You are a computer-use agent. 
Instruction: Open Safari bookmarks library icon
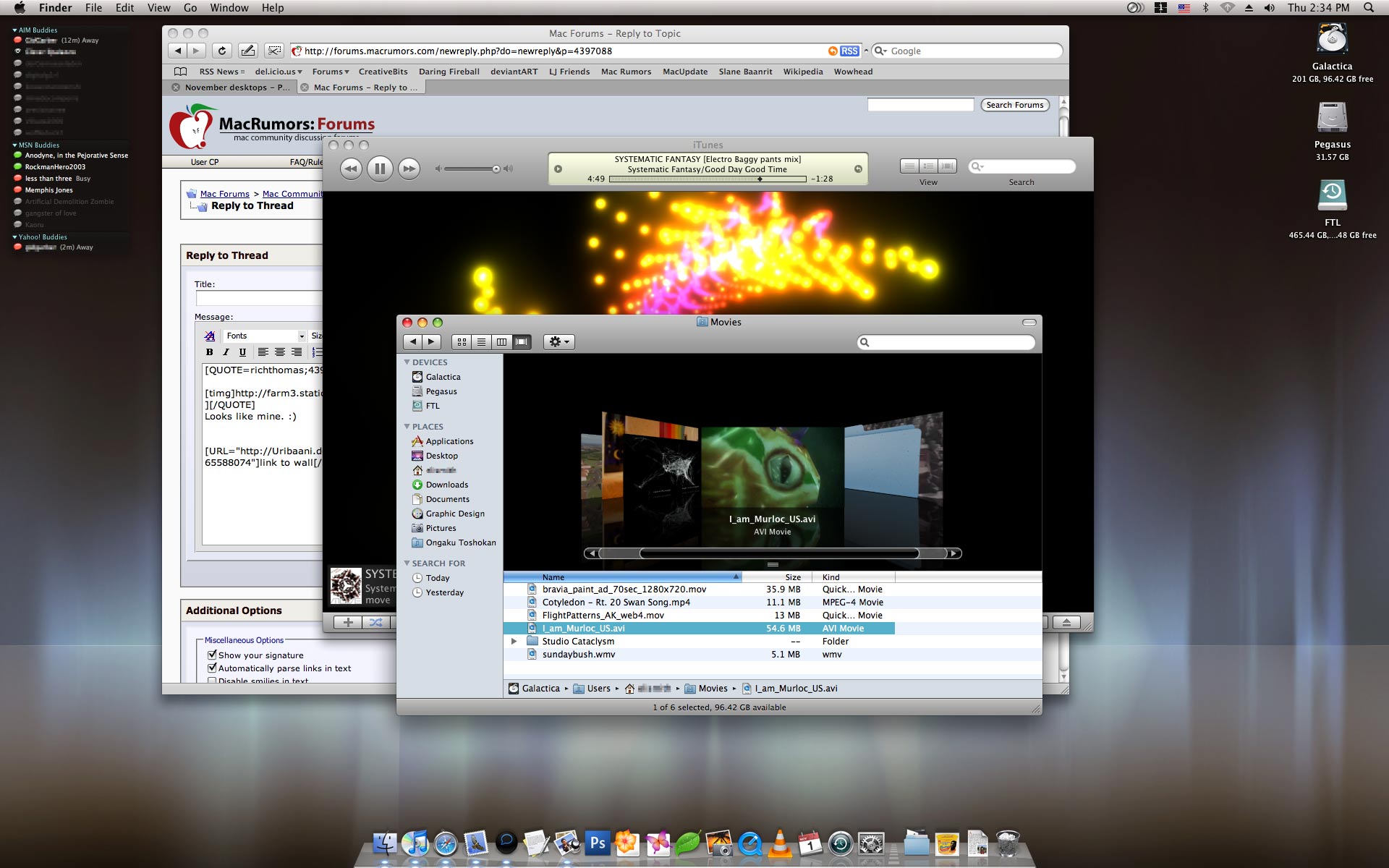[x=181, y=72]
